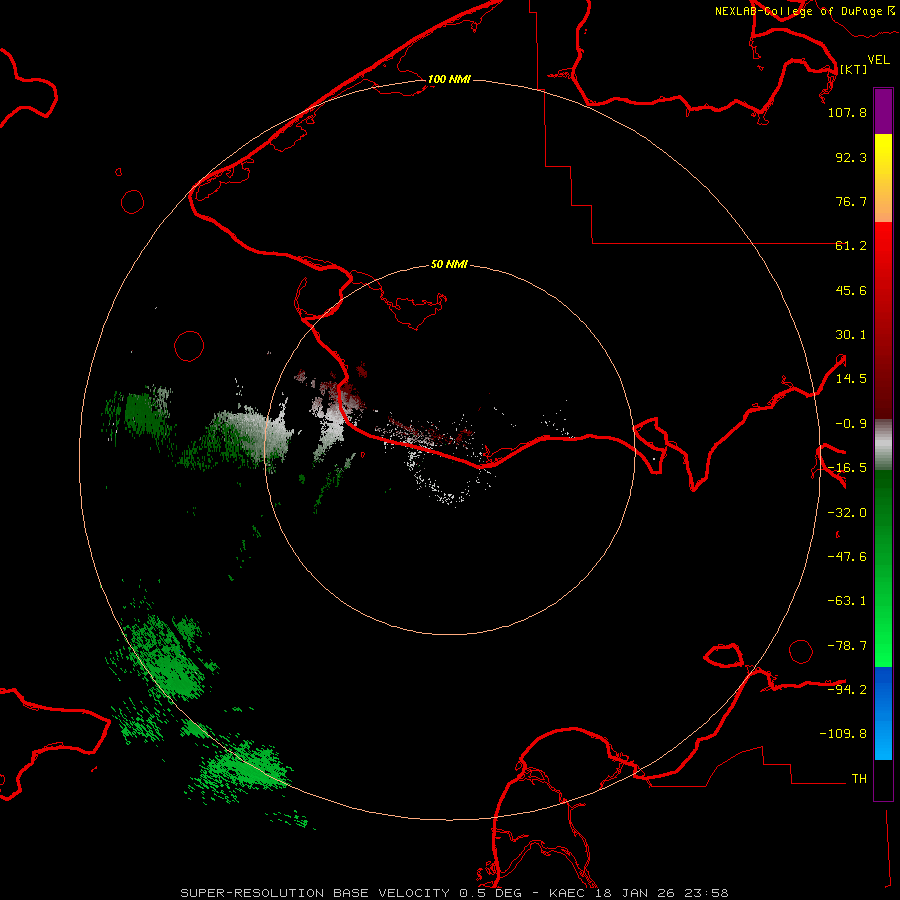Viewport: 900px width, 900px height.
Task: Click the 14.5 value on velocity scale
Action: (x=851, y=379)
